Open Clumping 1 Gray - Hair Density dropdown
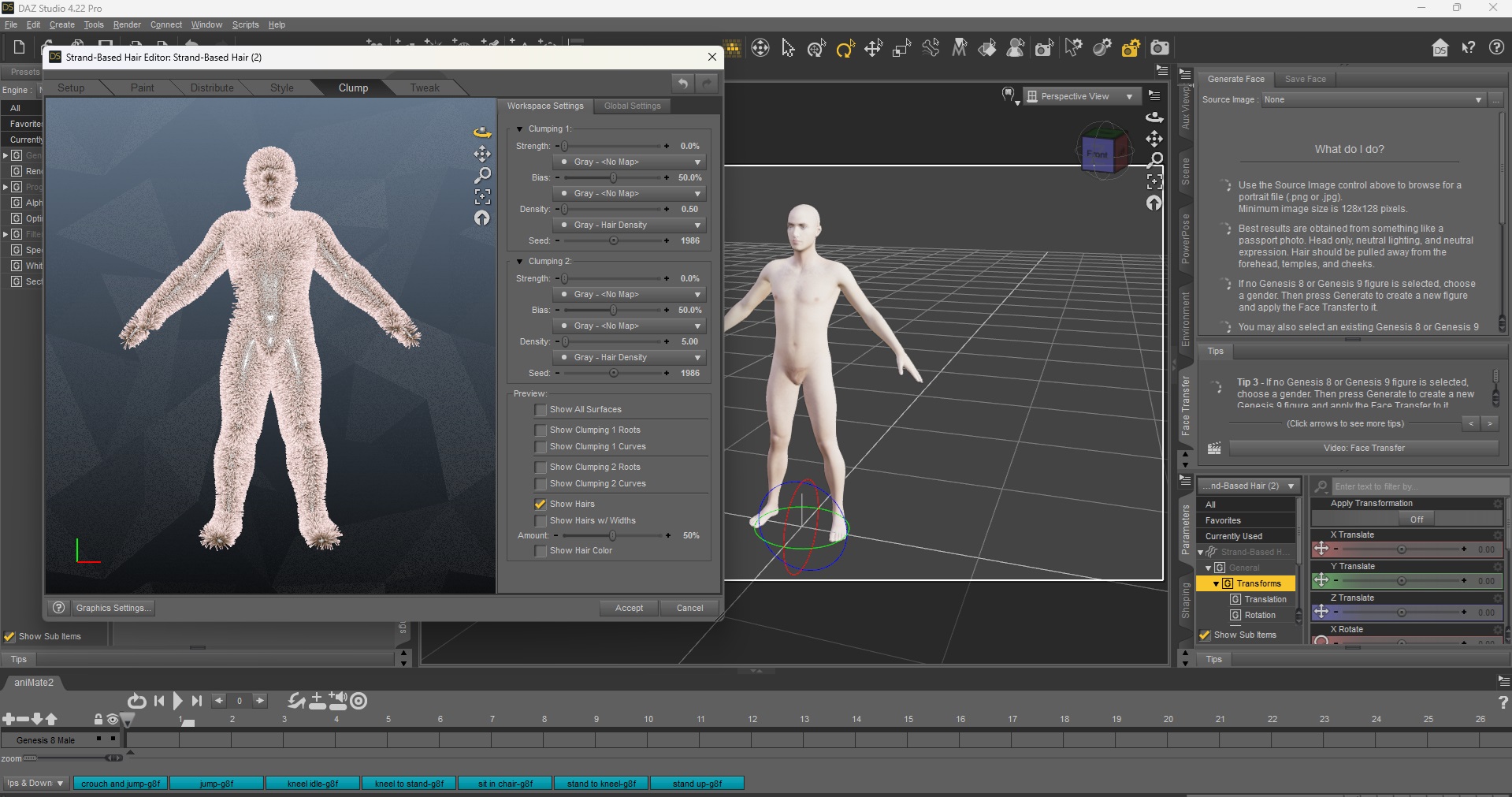Screen dimensions: 1512x797 point(629,225)
